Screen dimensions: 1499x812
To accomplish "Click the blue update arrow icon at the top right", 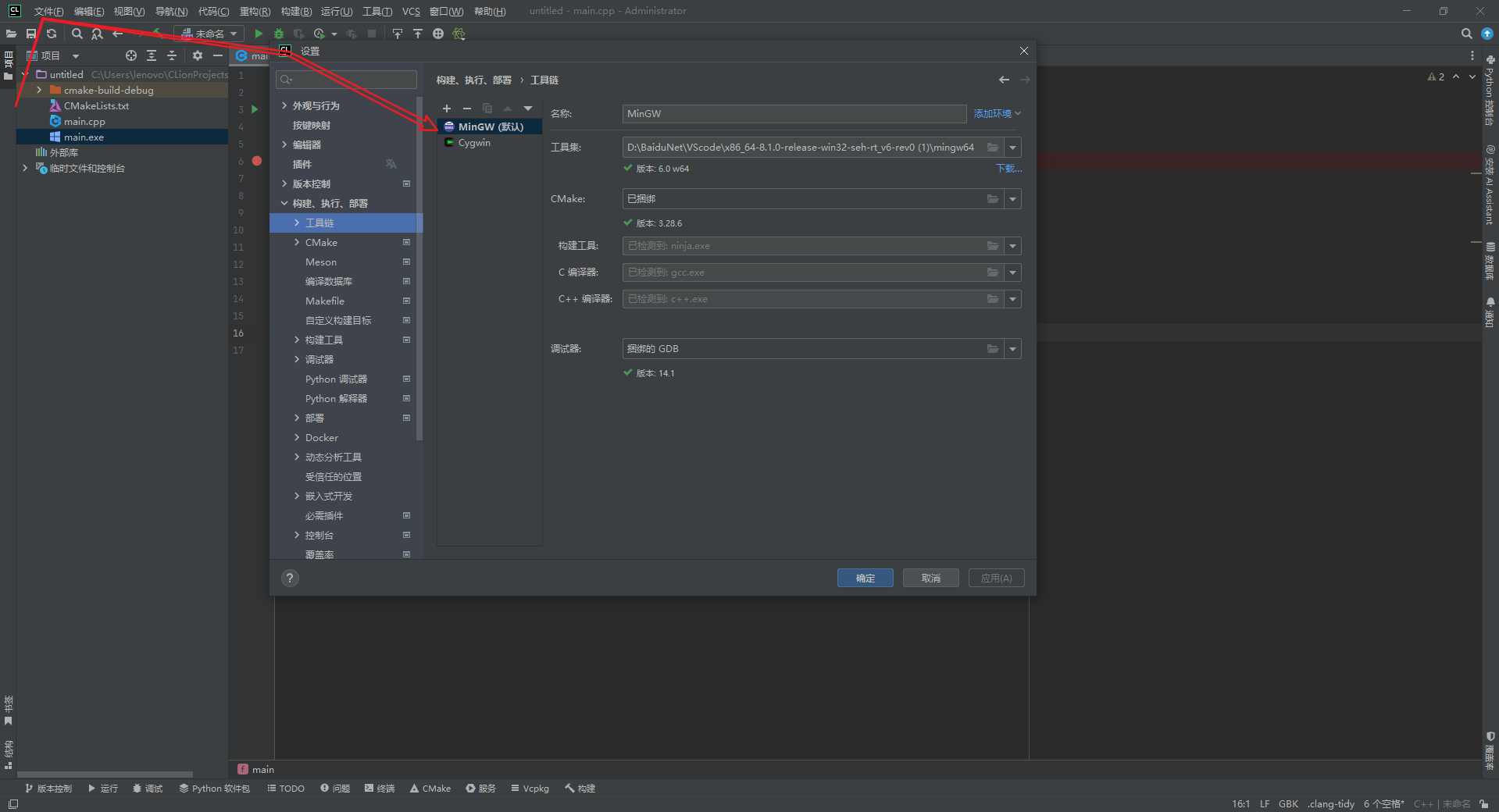I will point(1487,34).
